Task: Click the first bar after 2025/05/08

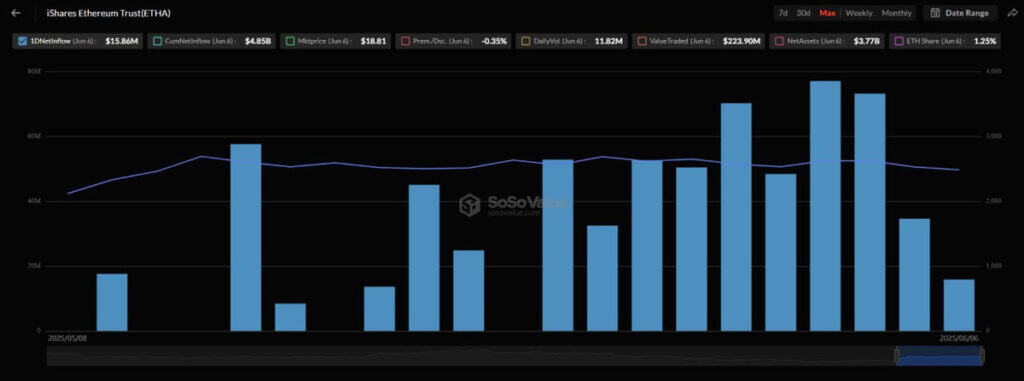Action: [x=112, y=303]
